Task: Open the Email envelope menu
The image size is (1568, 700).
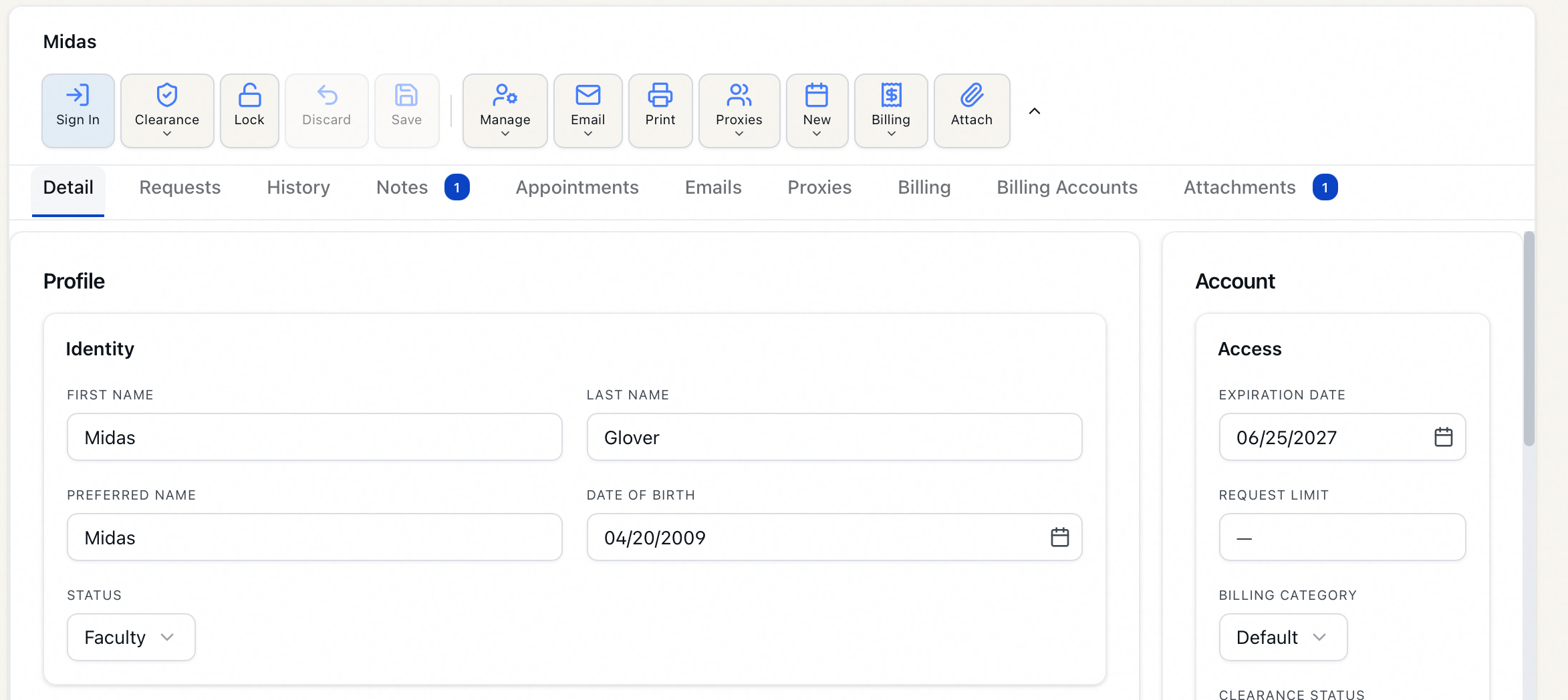Action: coord(588,110)
